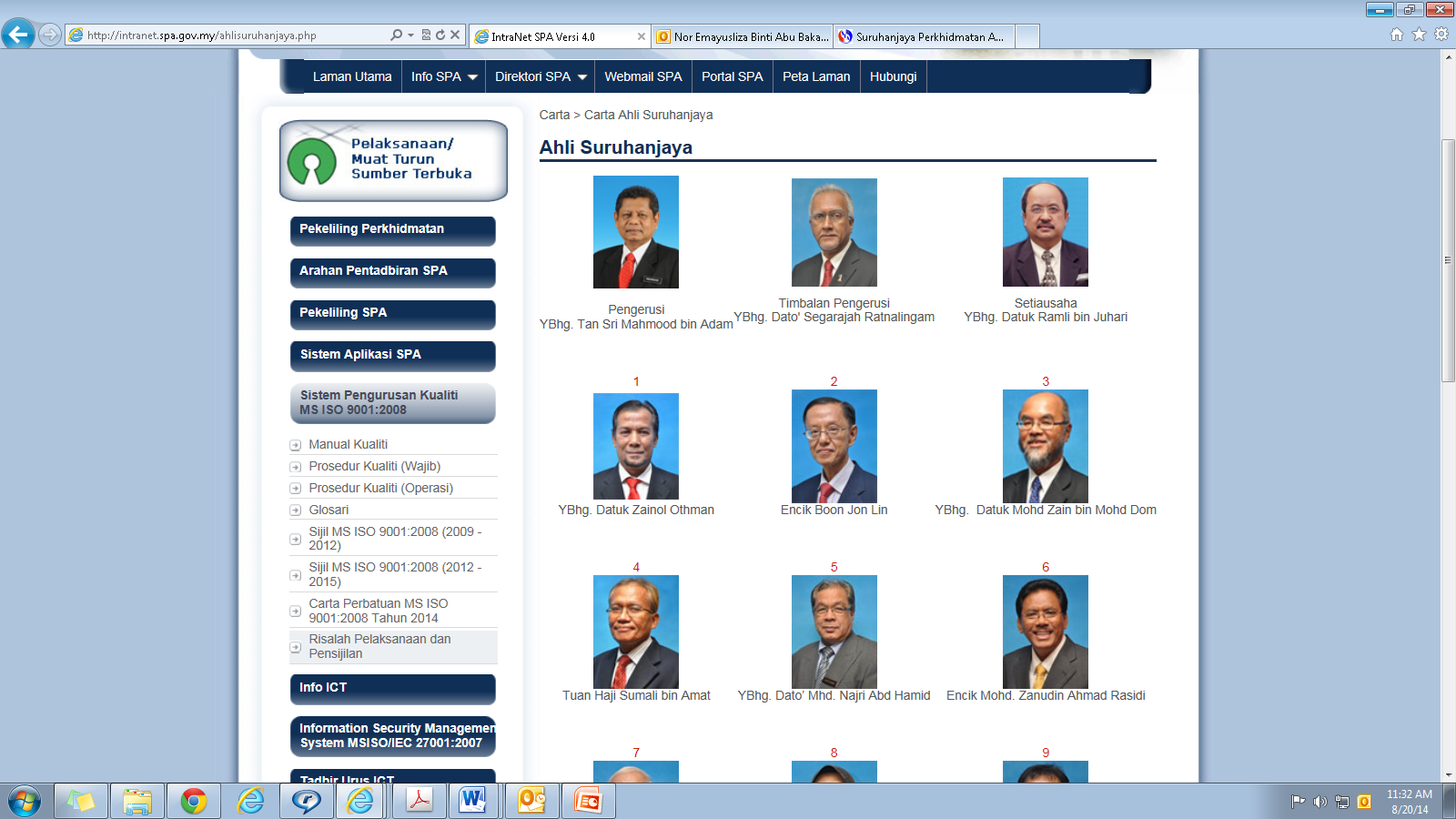This screenshot has height=819, width=1456.
Task: Open the Pekeliling Perkhidmatan sidebar button
Action: 392,229
